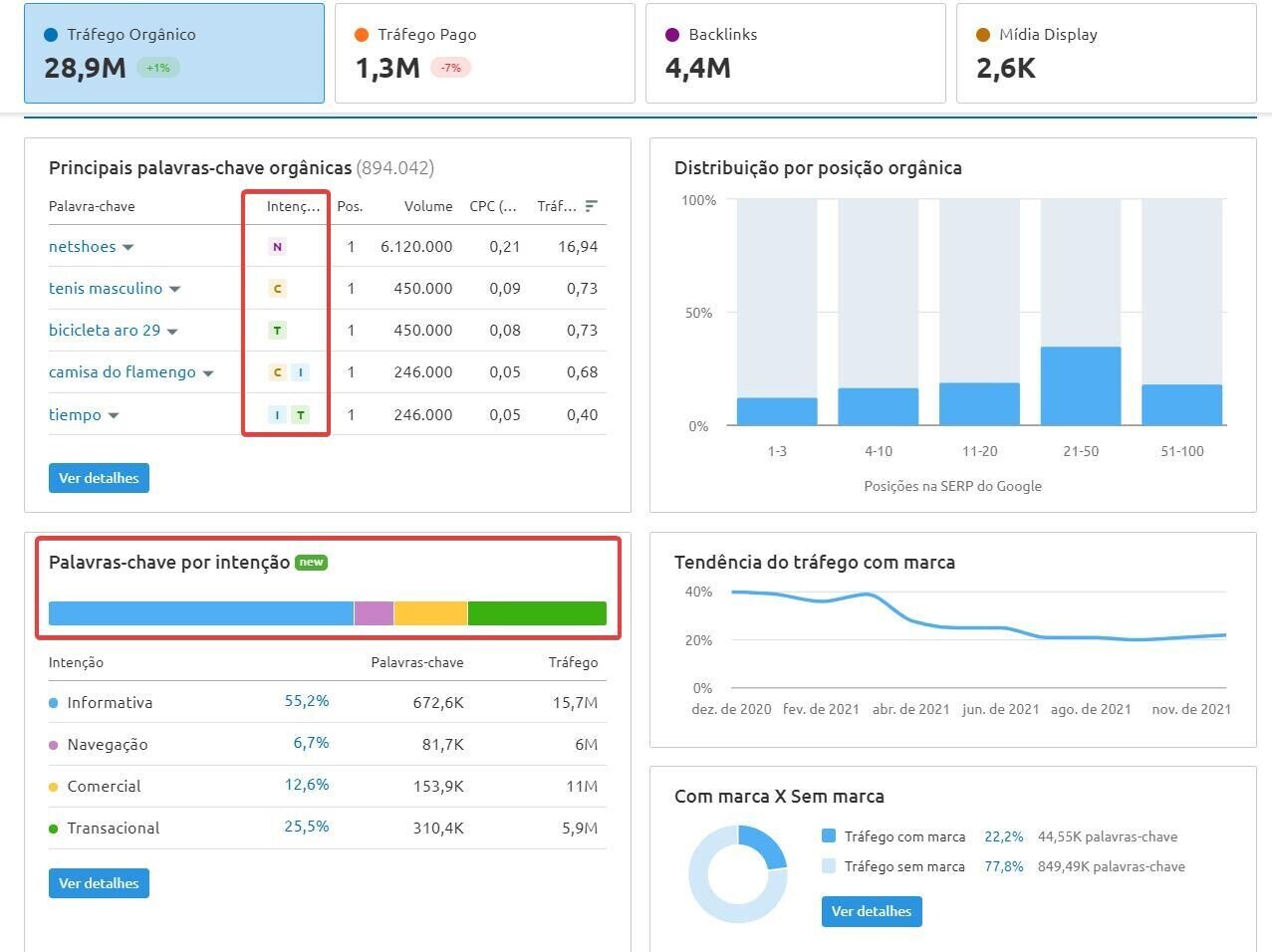Expand the tenis masculino dropdown arrow

coord(175,289)
